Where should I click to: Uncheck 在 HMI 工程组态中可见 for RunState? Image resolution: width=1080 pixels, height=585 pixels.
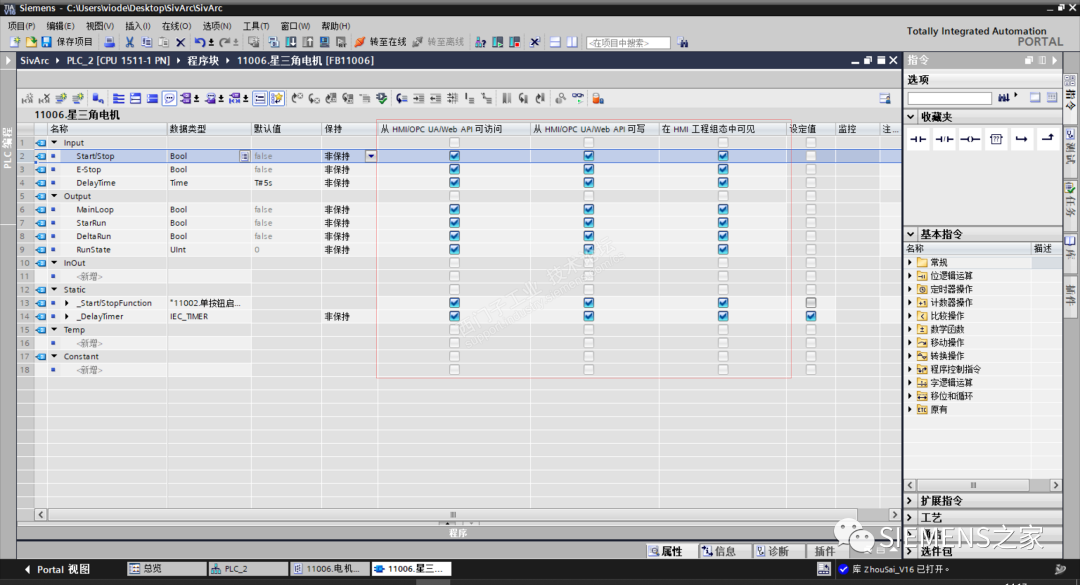pos(723,249)
